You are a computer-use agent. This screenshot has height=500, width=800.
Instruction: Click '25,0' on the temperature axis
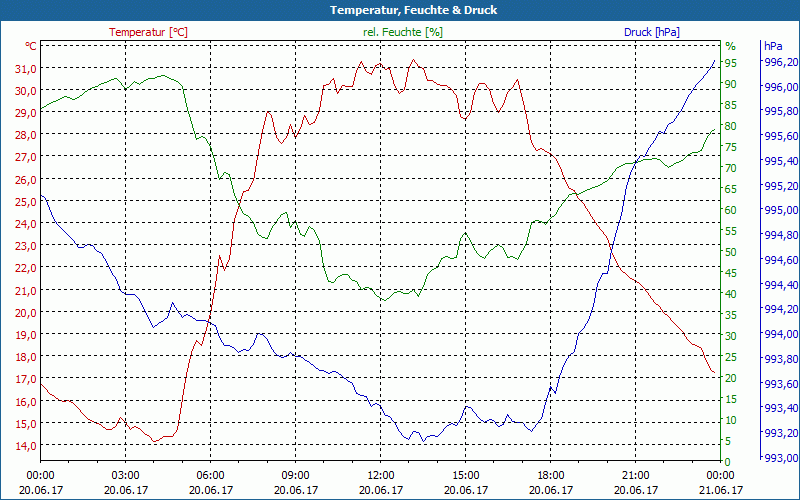tap(26, 202)
